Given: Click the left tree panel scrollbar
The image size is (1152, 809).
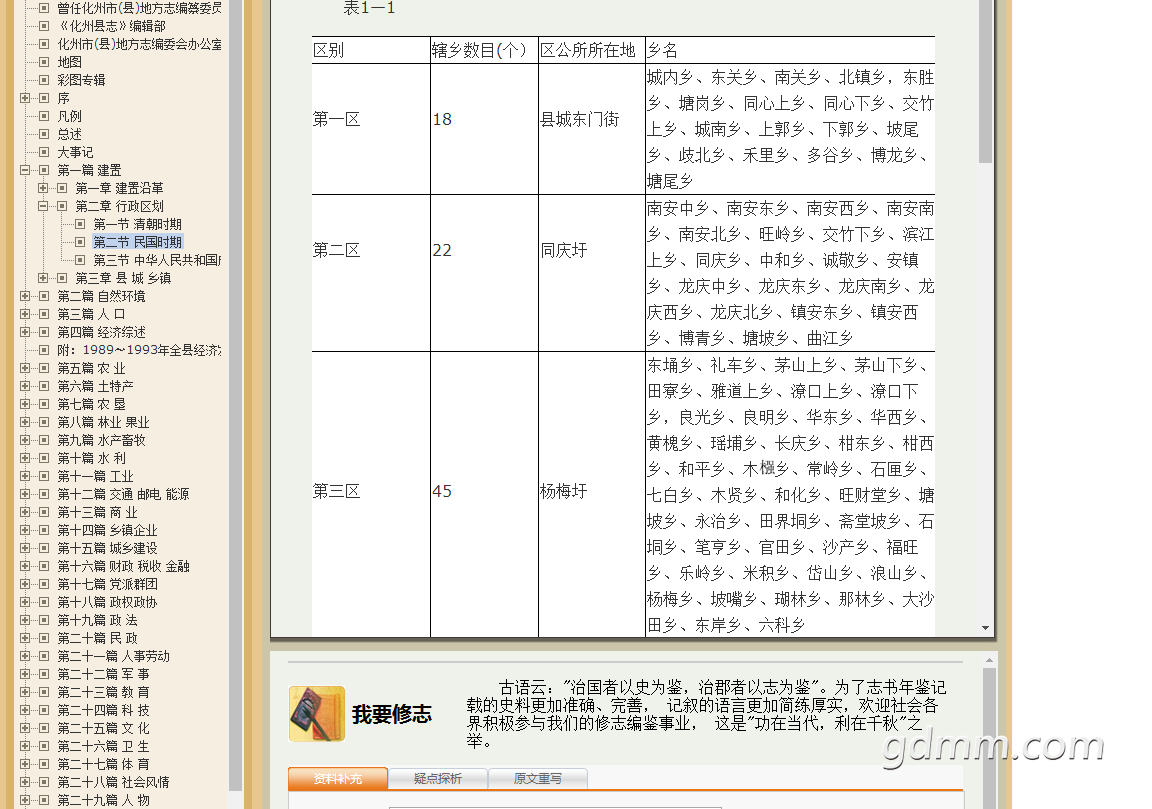Looking at the screenshot, I should pyautogui.click(x=235, y=397).
